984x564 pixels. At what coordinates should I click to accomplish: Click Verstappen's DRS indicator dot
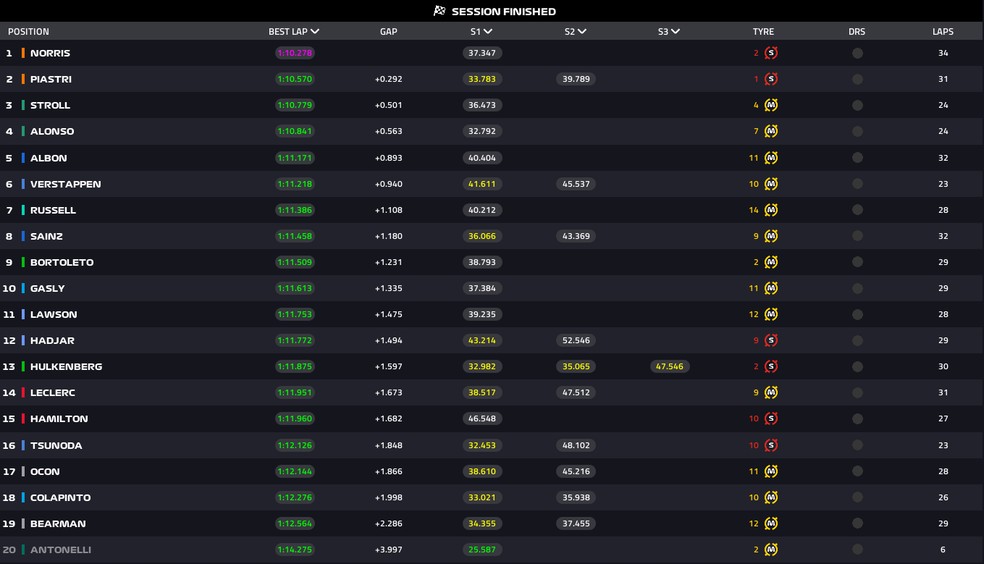(x=857, y=184)
